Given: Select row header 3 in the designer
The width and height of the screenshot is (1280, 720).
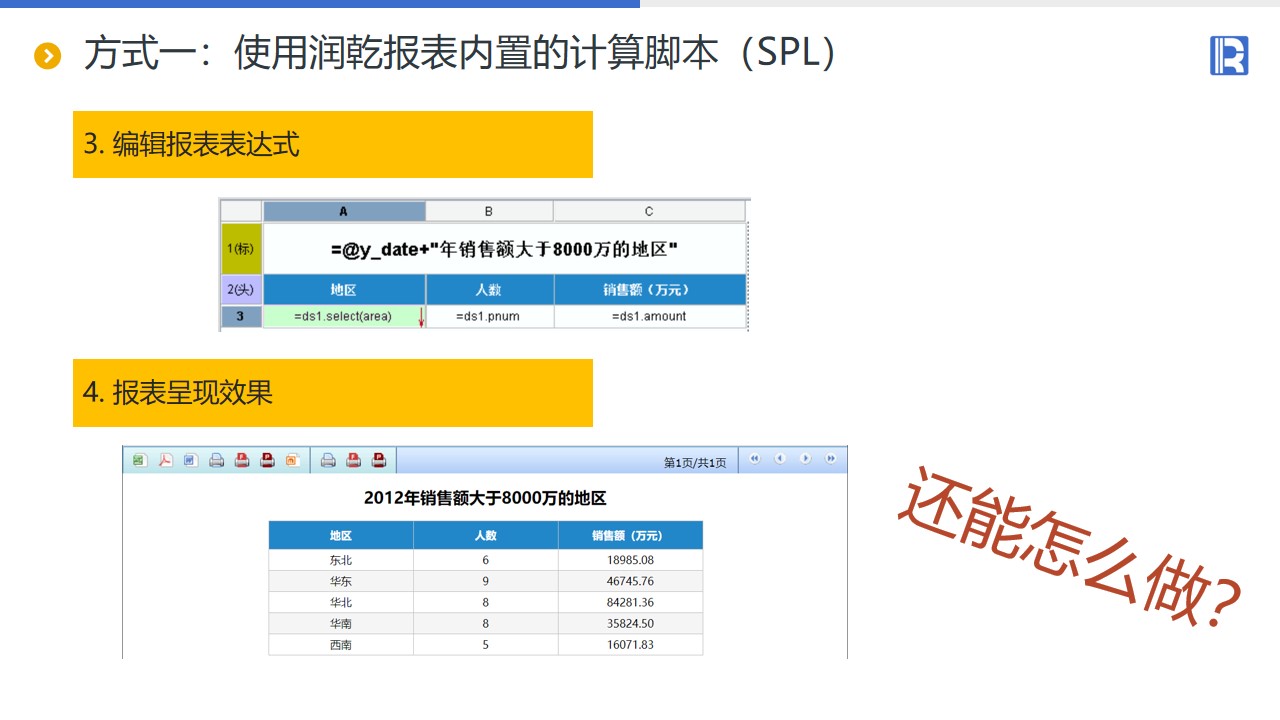Looking at the screenshot, I should tap(241, 317).
